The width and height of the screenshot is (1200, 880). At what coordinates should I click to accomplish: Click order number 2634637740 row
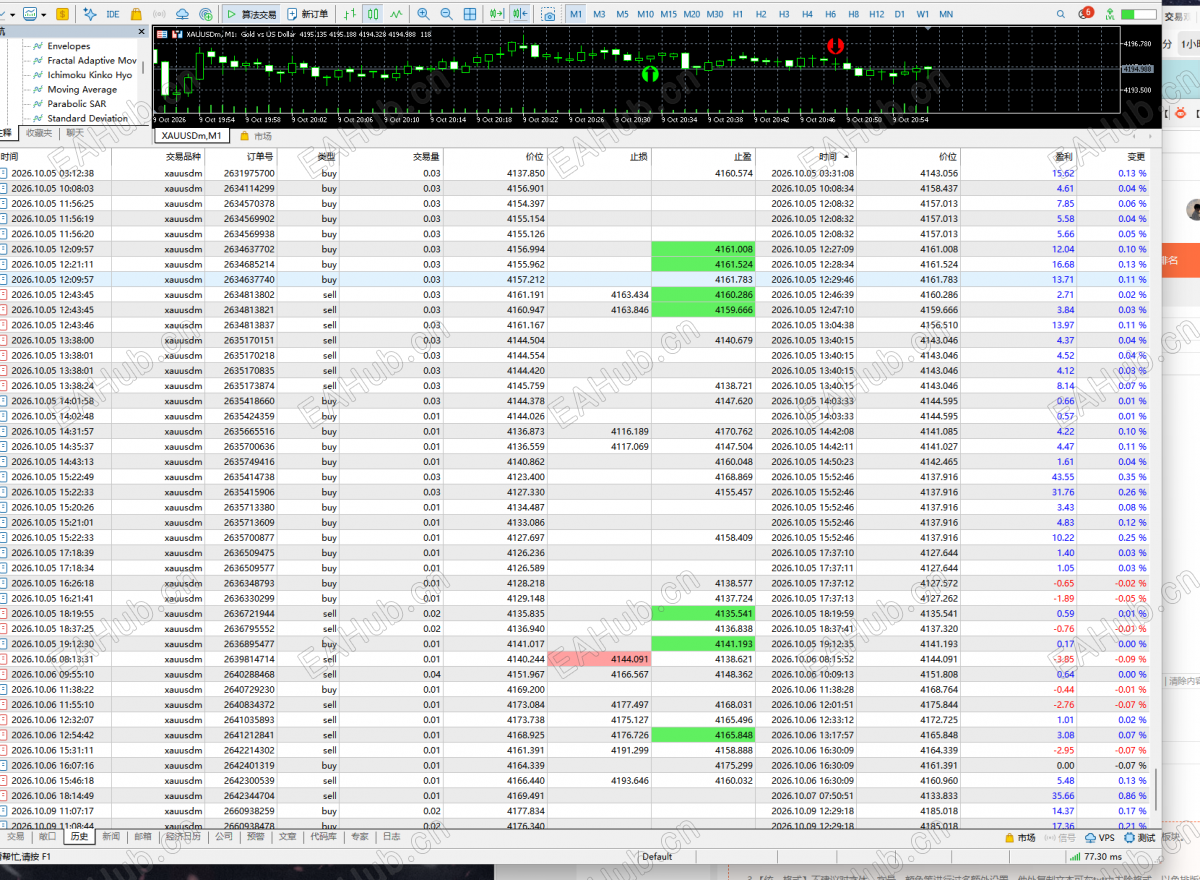point(575,279)
